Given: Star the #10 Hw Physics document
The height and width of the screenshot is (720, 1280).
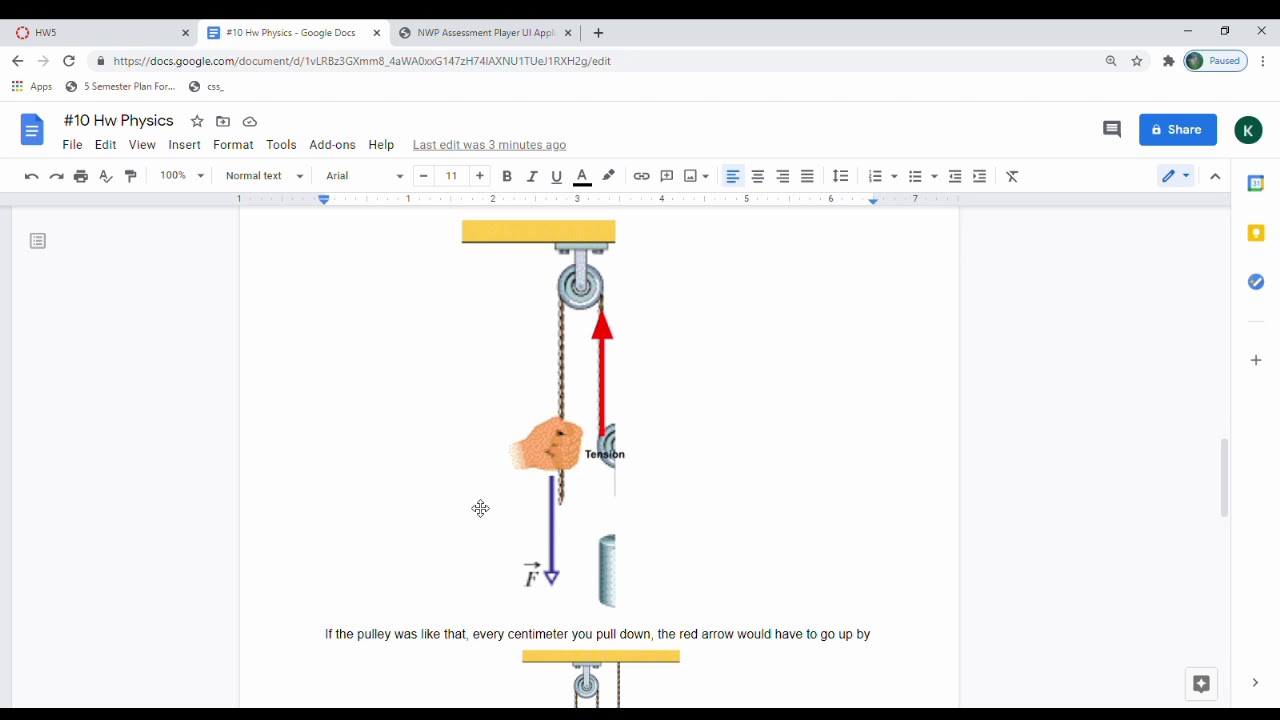Looking at the screenshot, I should pyautogui.click(x=197, y=121).
